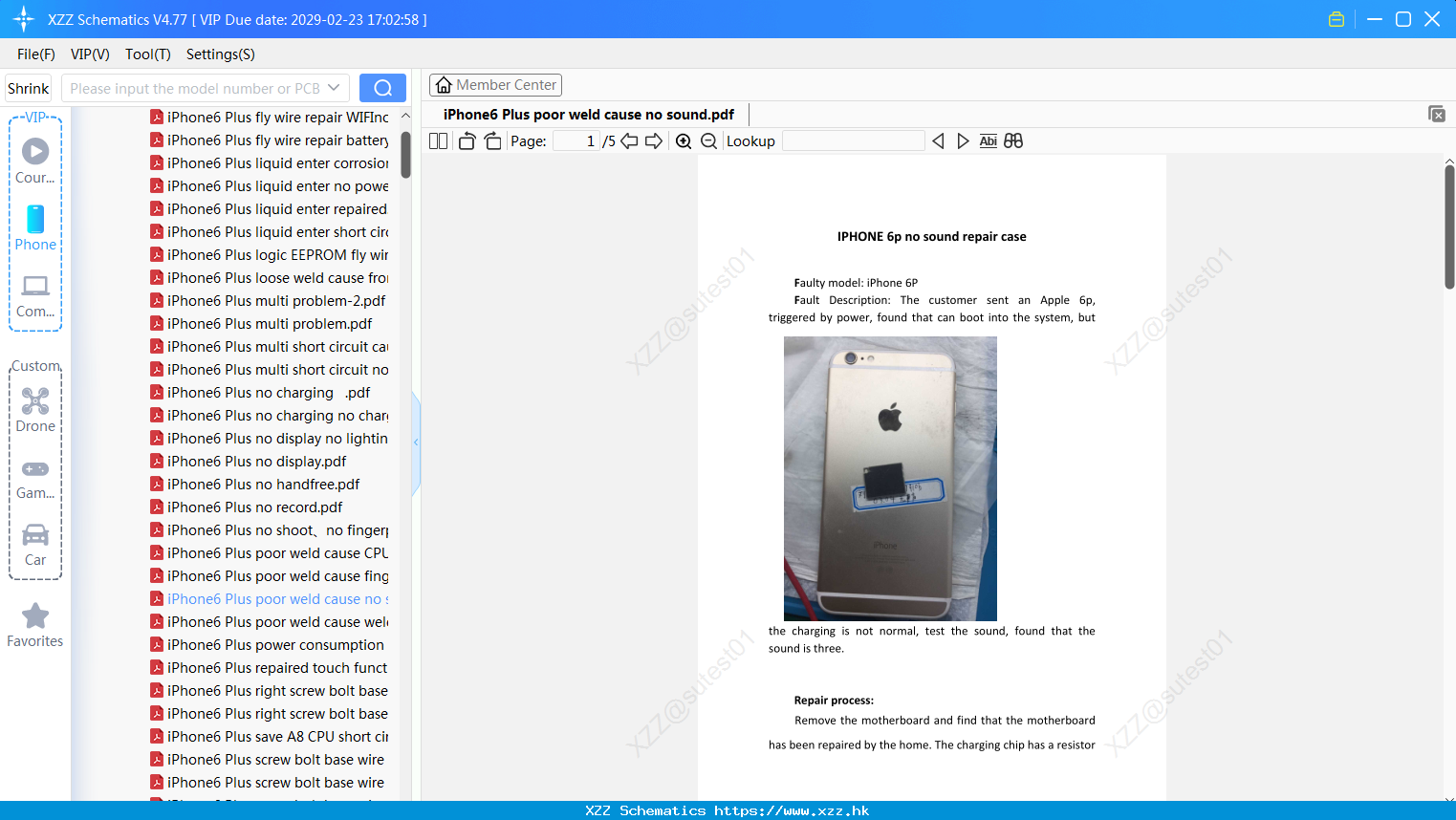The width and height of the screenshot is (1456, 820).
Task: Open the Car category
Action: coord(35,545)
